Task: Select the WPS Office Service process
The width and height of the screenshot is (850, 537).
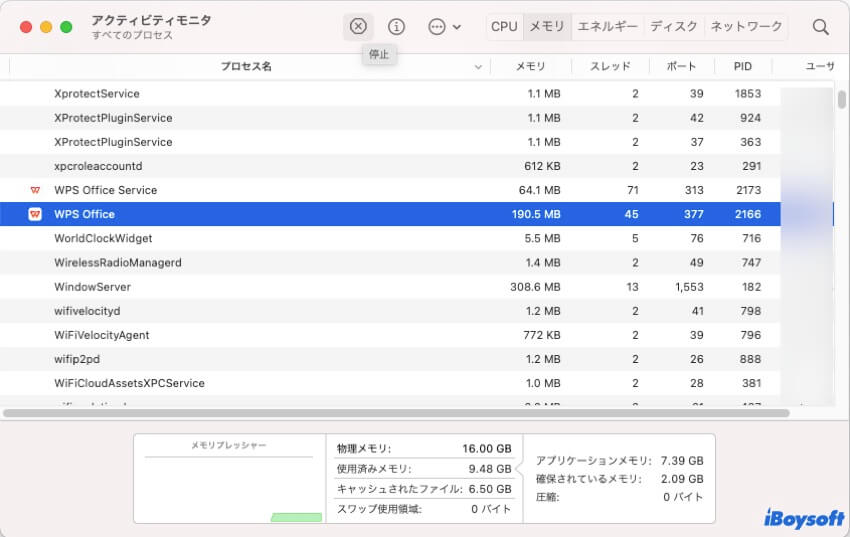Action: (x=390, y=190)
